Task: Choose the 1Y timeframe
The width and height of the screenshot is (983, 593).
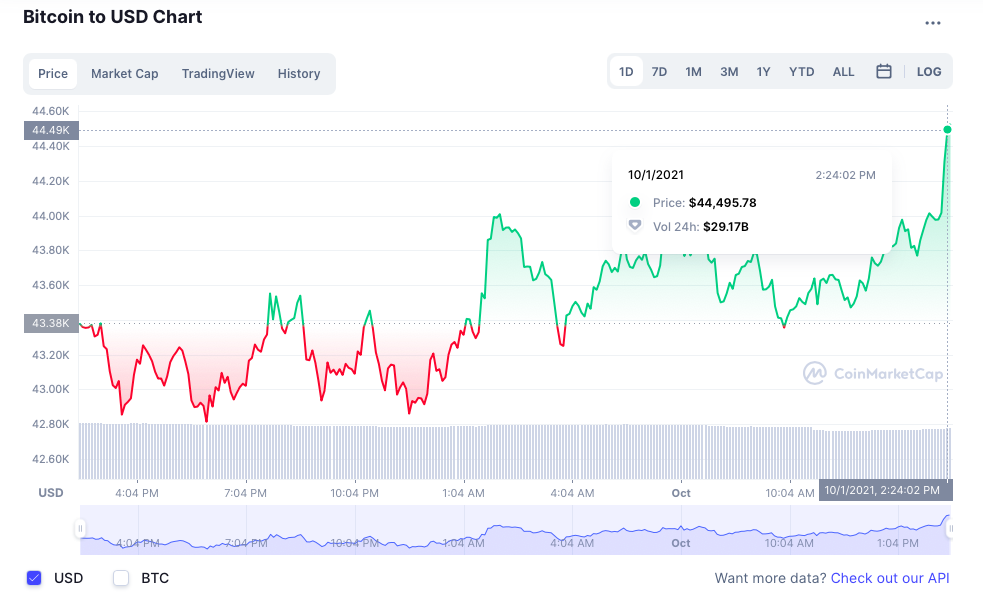Action: point(763,71)
